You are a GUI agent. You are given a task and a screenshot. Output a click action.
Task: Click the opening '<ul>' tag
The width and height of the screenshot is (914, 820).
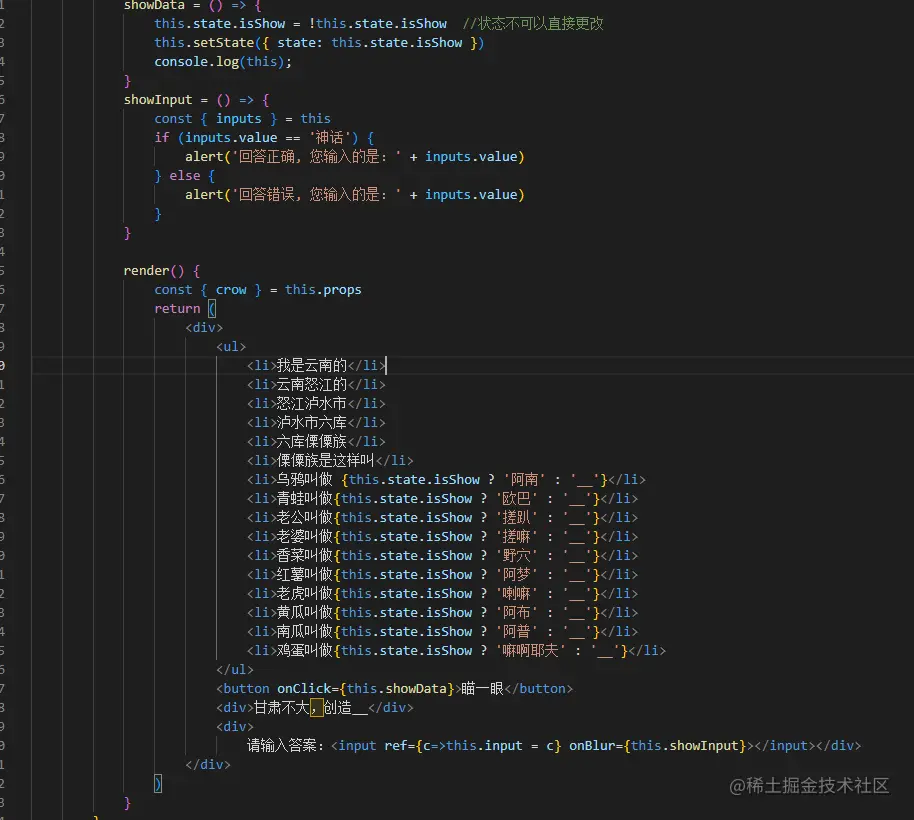click(x=231, y=347)
